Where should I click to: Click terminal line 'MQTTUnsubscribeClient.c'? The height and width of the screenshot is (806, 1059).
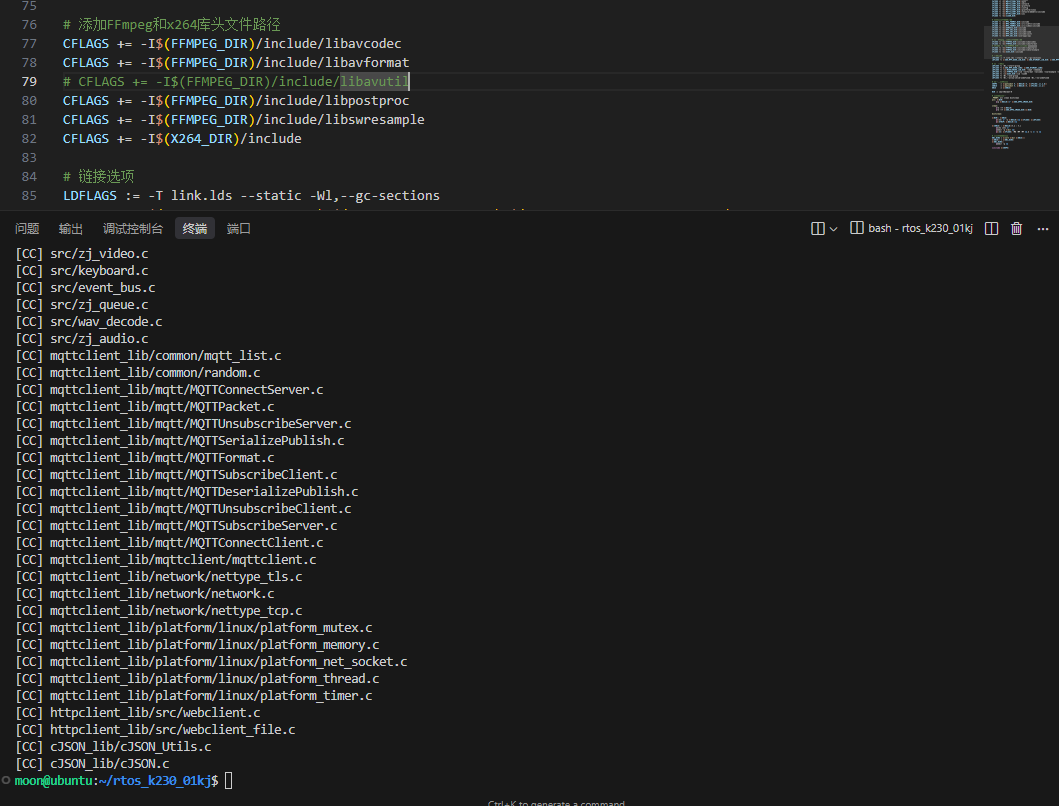click(183, 508)
